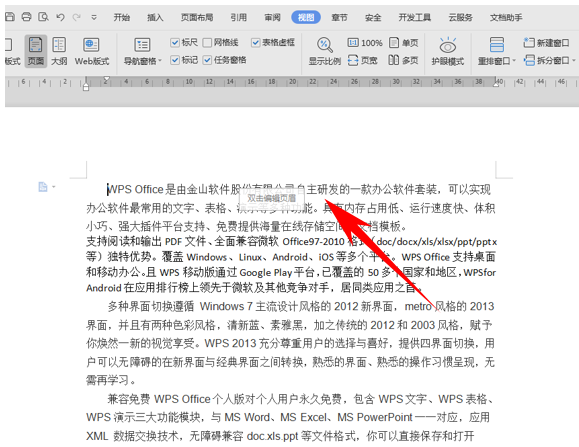Undo the last action
Screen dimensions: 579x447
click(x=60, y=17)
